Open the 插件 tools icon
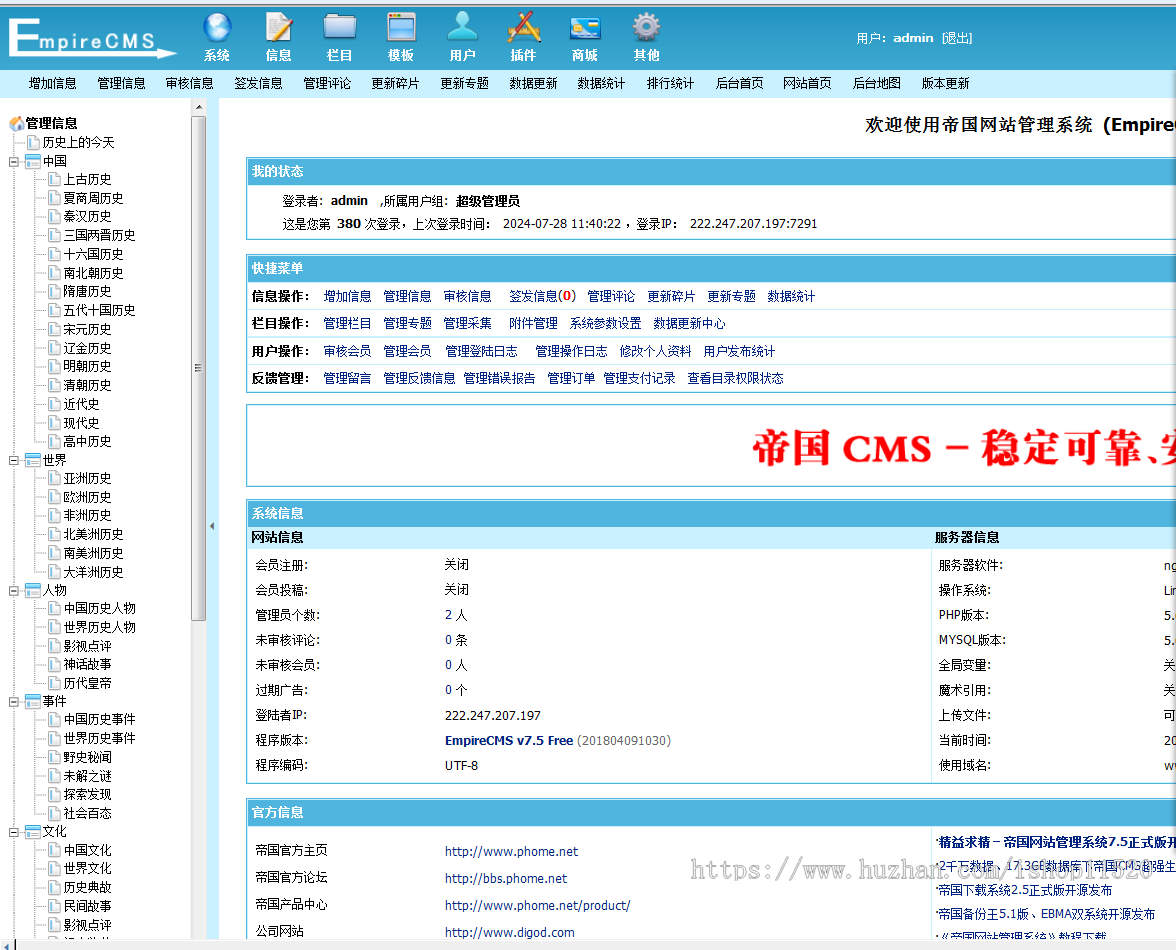Image resolution: width=1176 pixels, height=950 pixels. coord(524,28)
